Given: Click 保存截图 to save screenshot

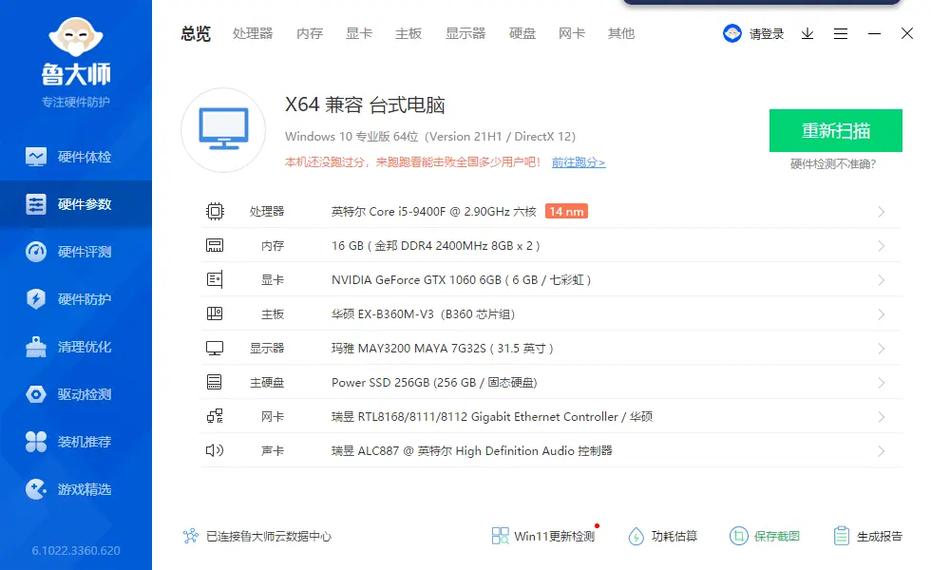Looking at the screenshot, I should click(x=764, y=536).
